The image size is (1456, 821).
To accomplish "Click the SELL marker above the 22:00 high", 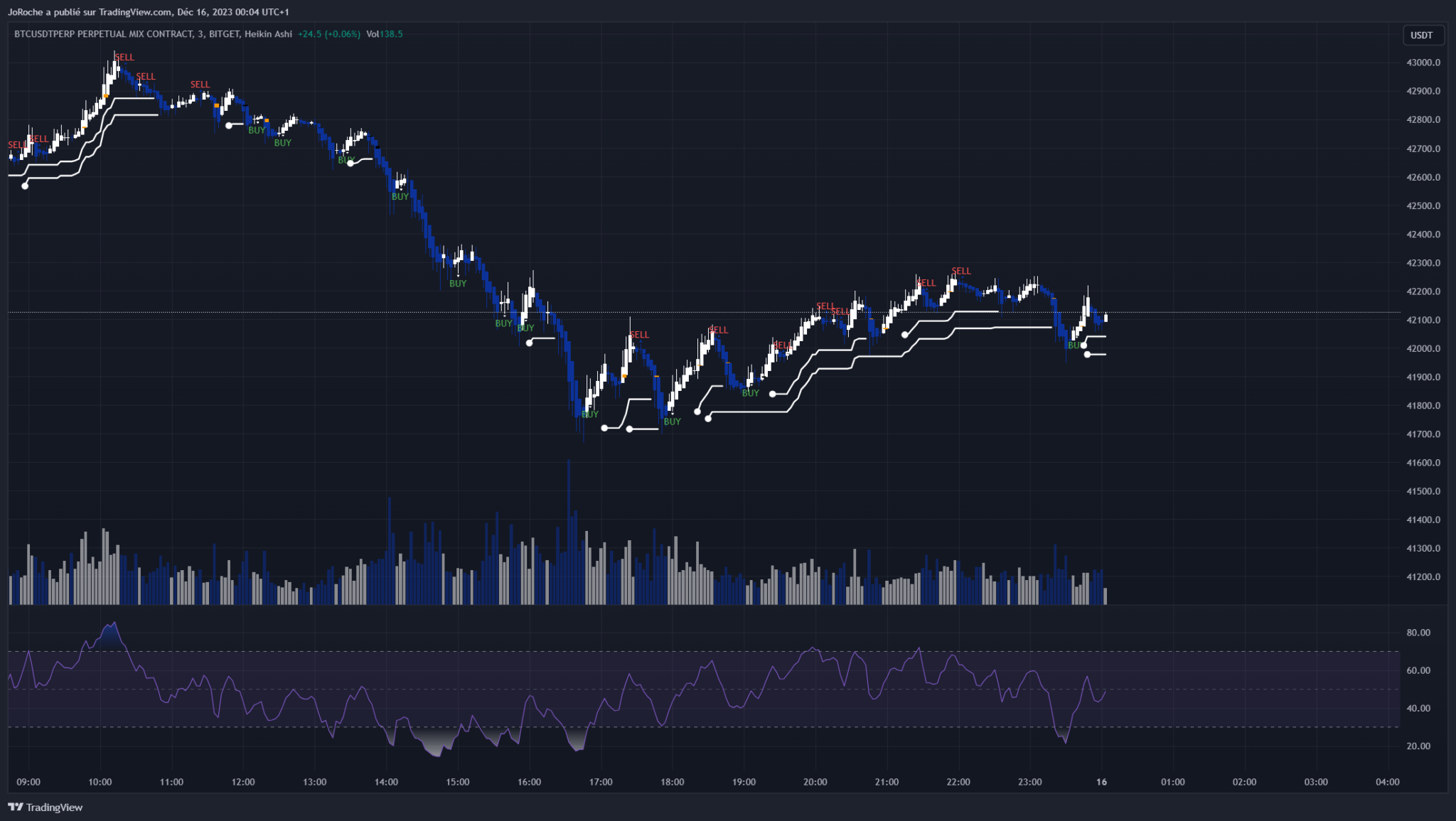I will click(x=960, y=271).
